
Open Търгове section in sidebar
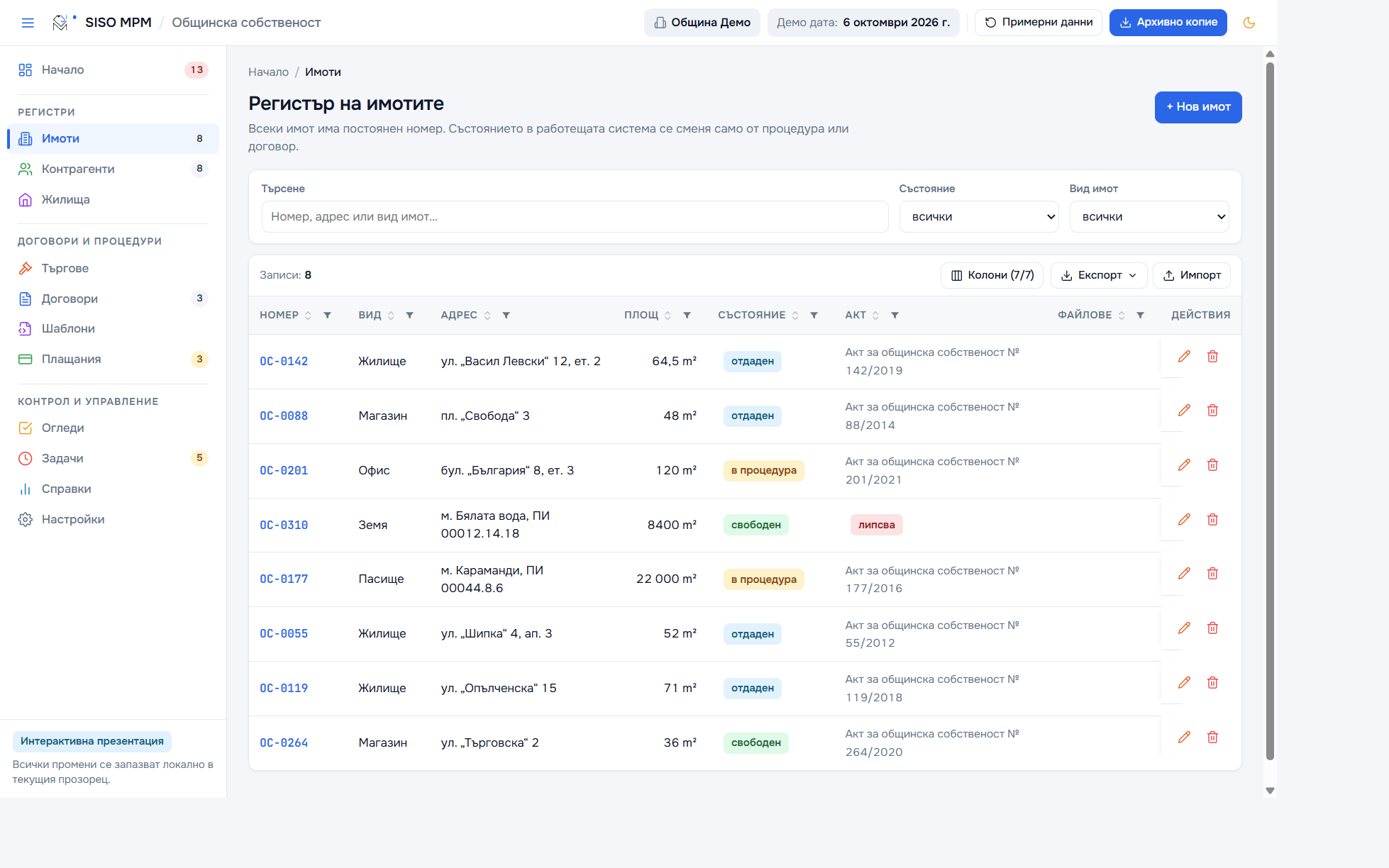(x=113, y=268)
